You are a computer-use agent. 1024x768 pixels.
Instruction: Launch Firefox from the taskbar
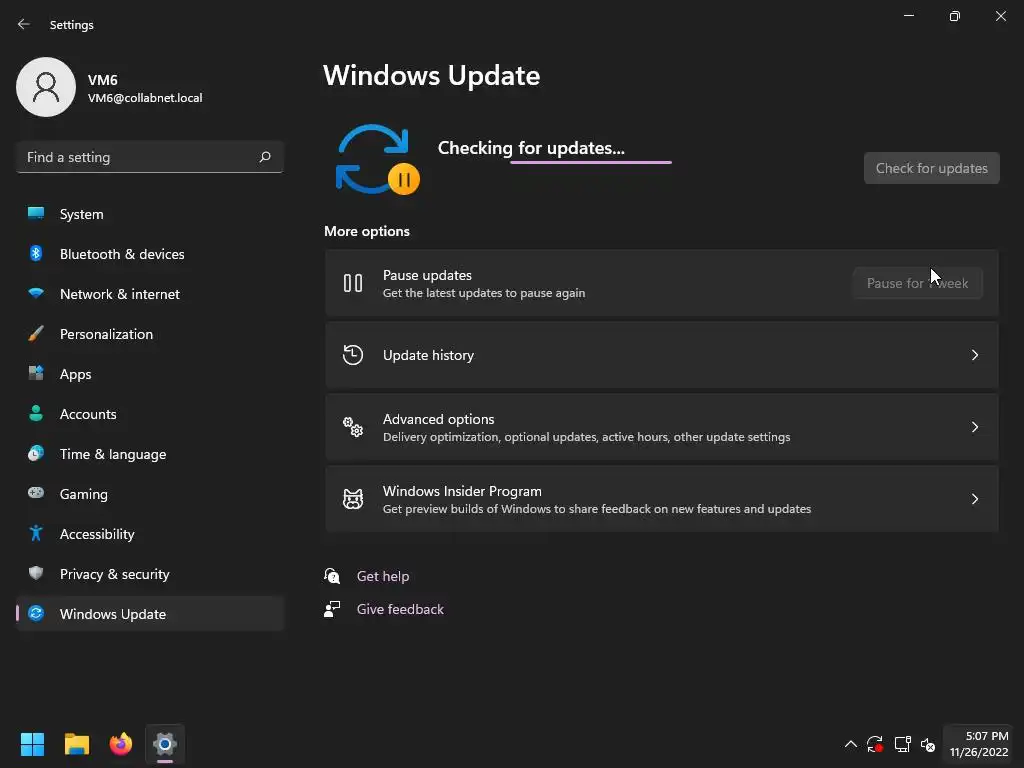[121, 744]
